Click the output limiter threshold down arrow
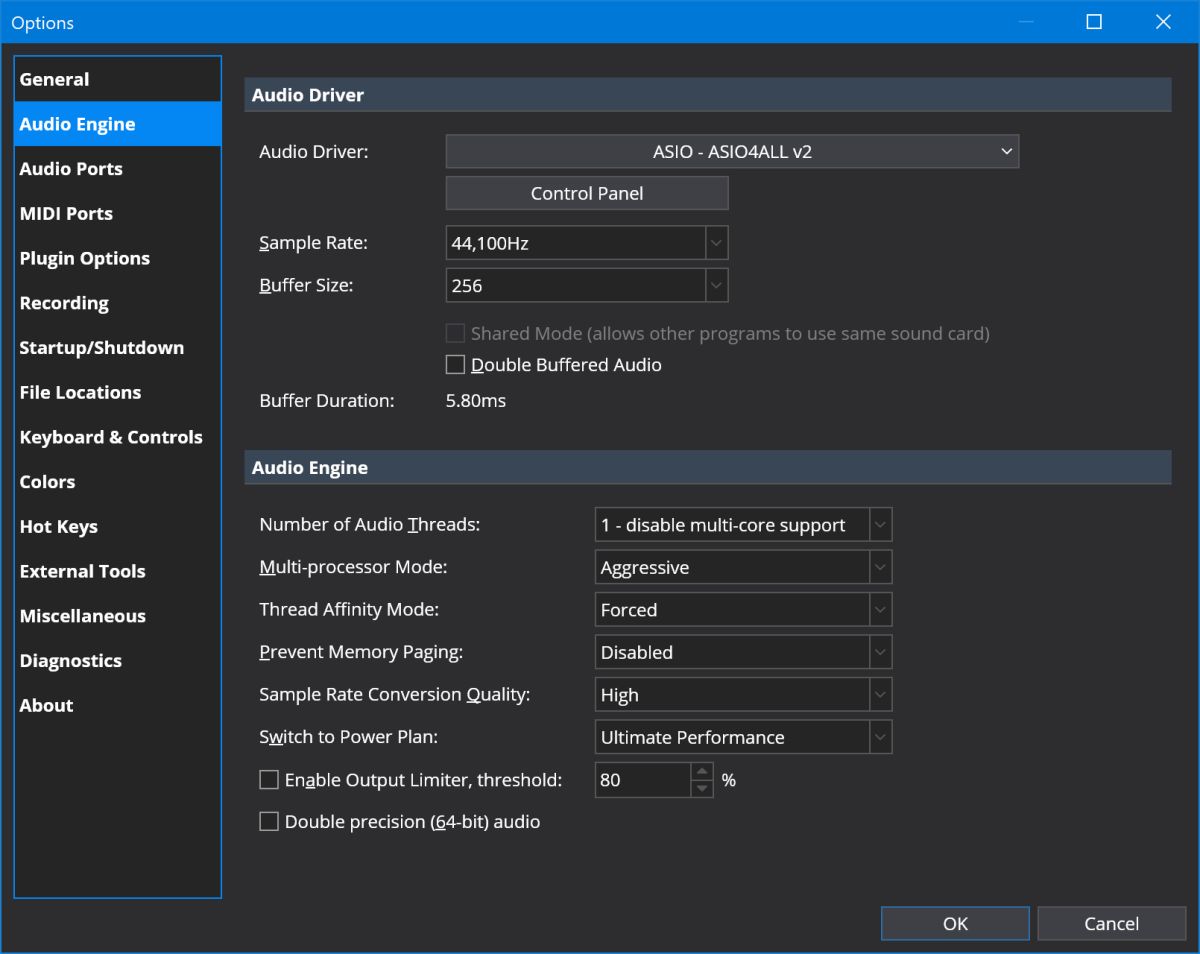Screen dimensions: 1200x954 click(703, 789)
